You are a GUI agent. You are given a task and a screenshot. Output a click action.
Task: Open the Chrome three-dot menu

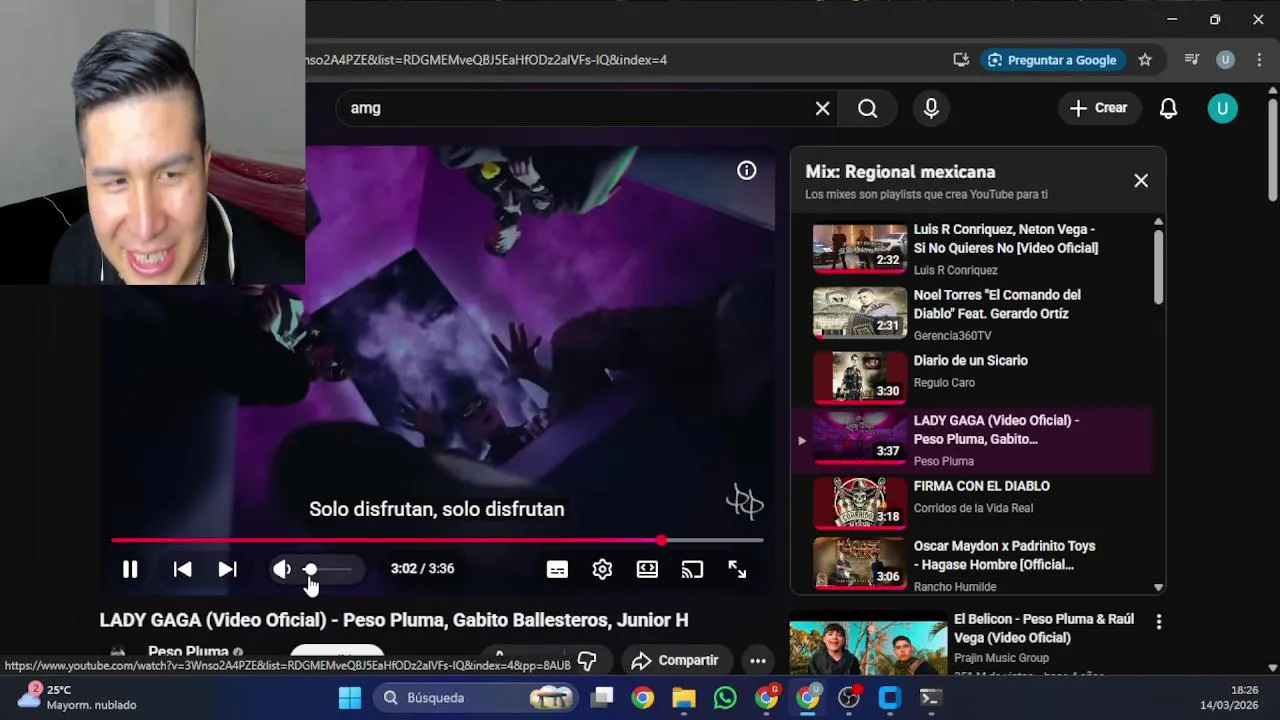[1258, 60]
